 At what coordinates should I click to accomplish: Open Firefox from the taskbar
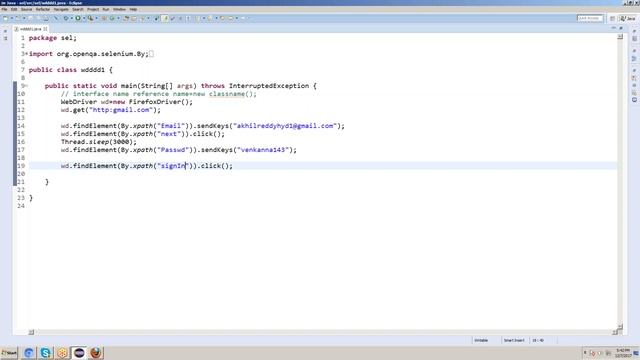[96, 353]
